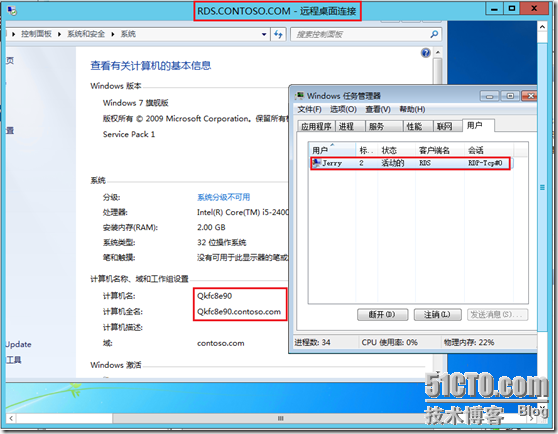Click the up arrow of remote session scrollbar
Viewport: 558px width, 434px height.
[x=542, y=27]
